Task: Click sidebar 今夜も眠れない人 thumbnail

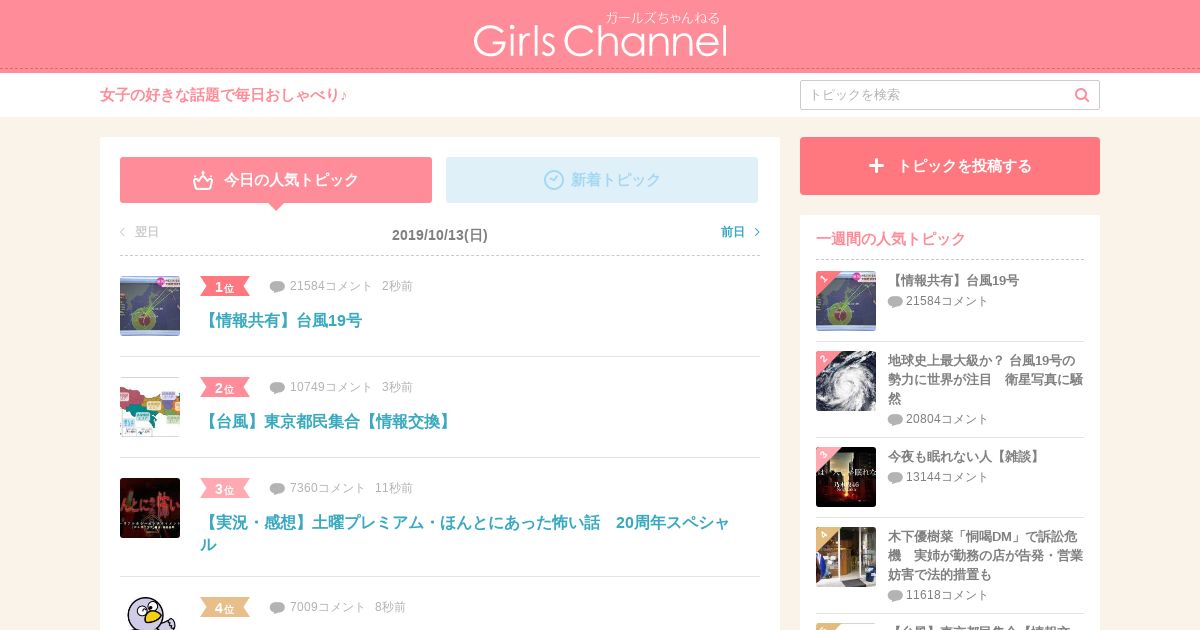Action: click(x=846, y=477)
